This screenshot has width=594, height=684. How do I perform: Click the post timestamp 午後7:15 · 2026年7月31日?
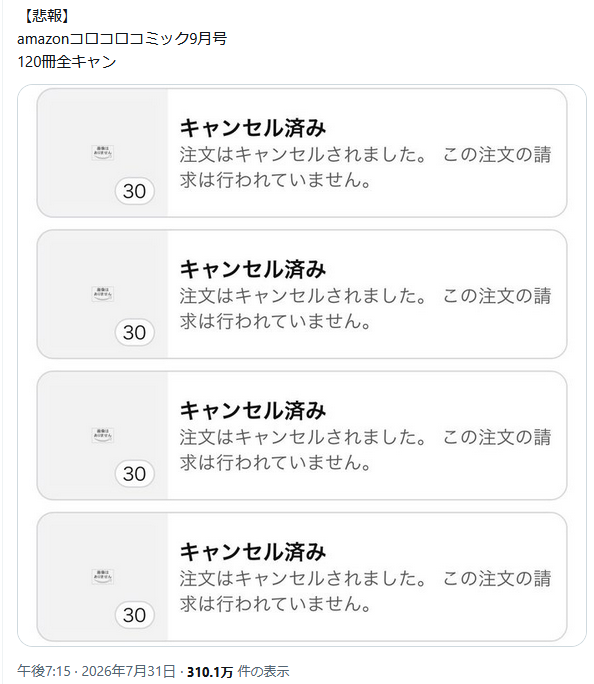(96, 671)
